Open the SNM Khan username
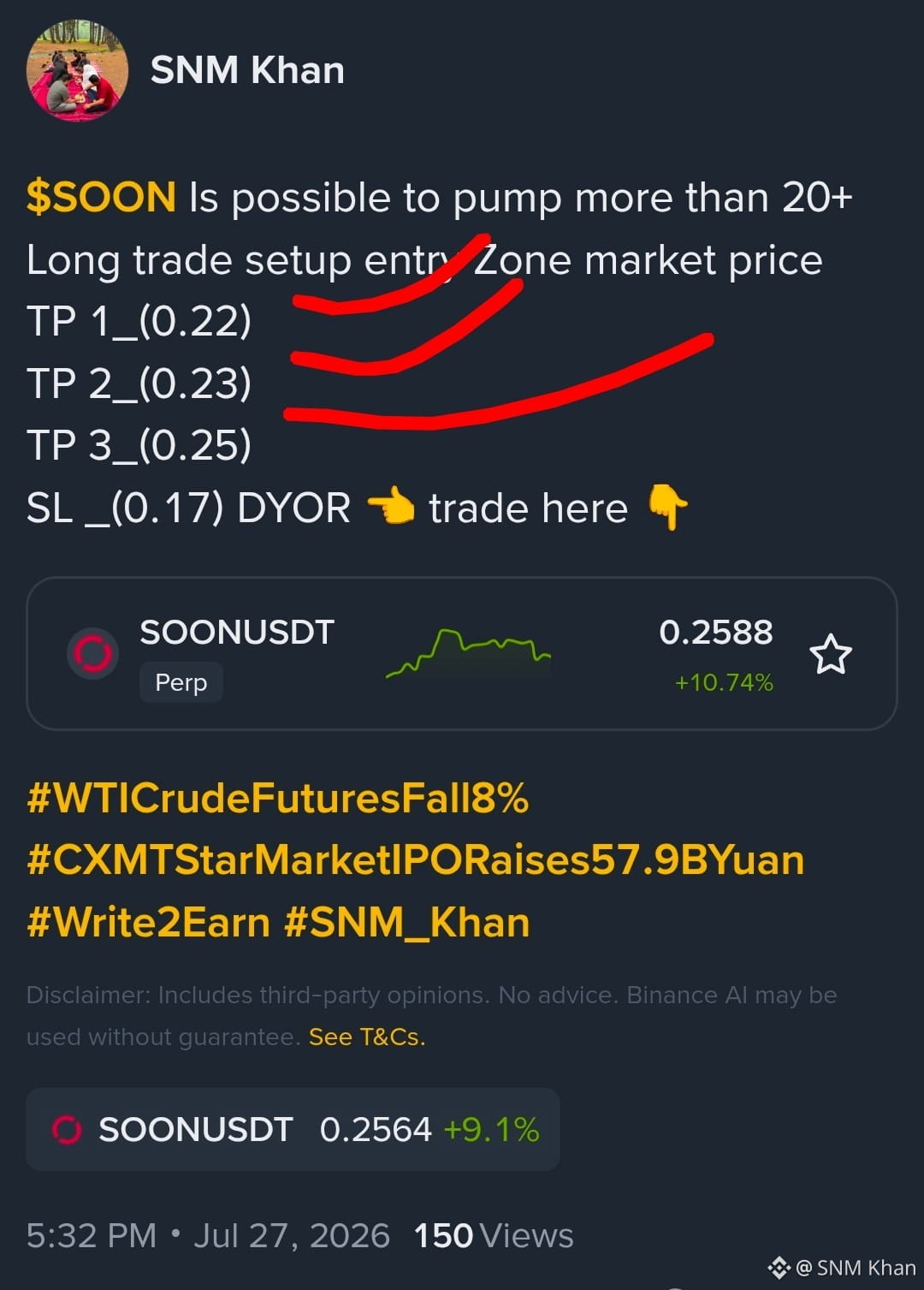 pos(247,70)
